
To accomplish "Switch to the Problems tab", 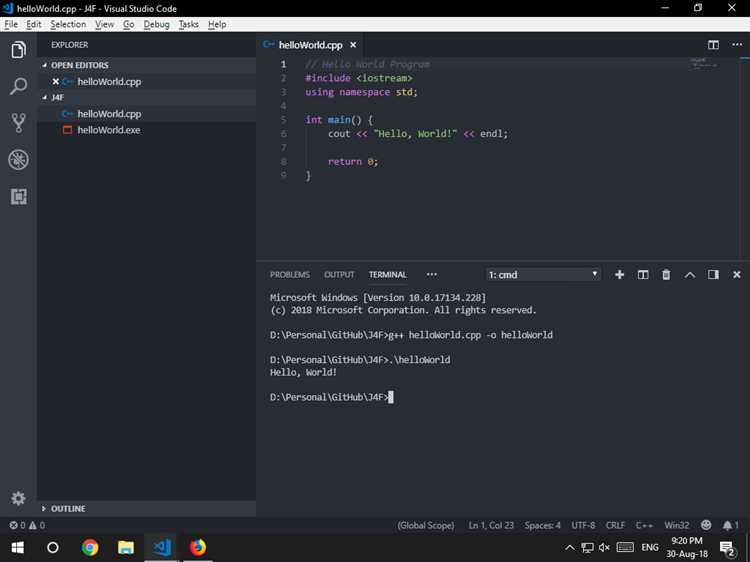I will pyautogui.click(x=290, y=275).
